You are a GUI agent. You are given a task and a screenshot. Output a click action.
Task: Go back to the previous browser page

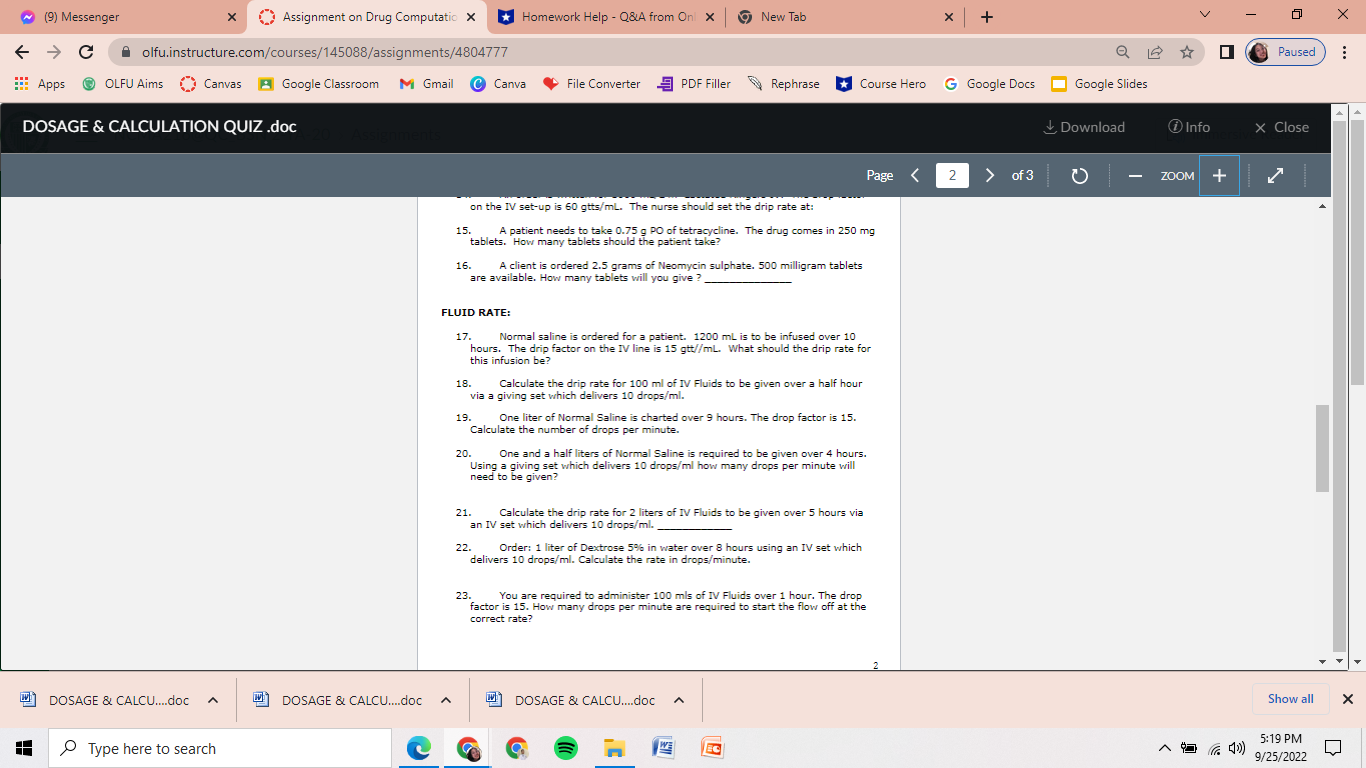click(22, 51)
